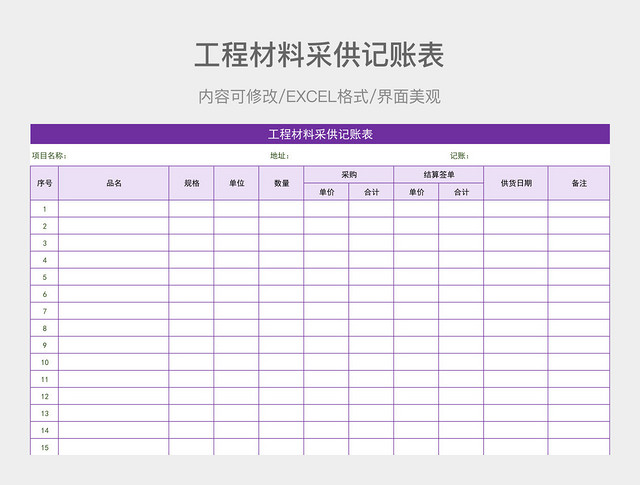Select row number 8 cell

[44, 328]
